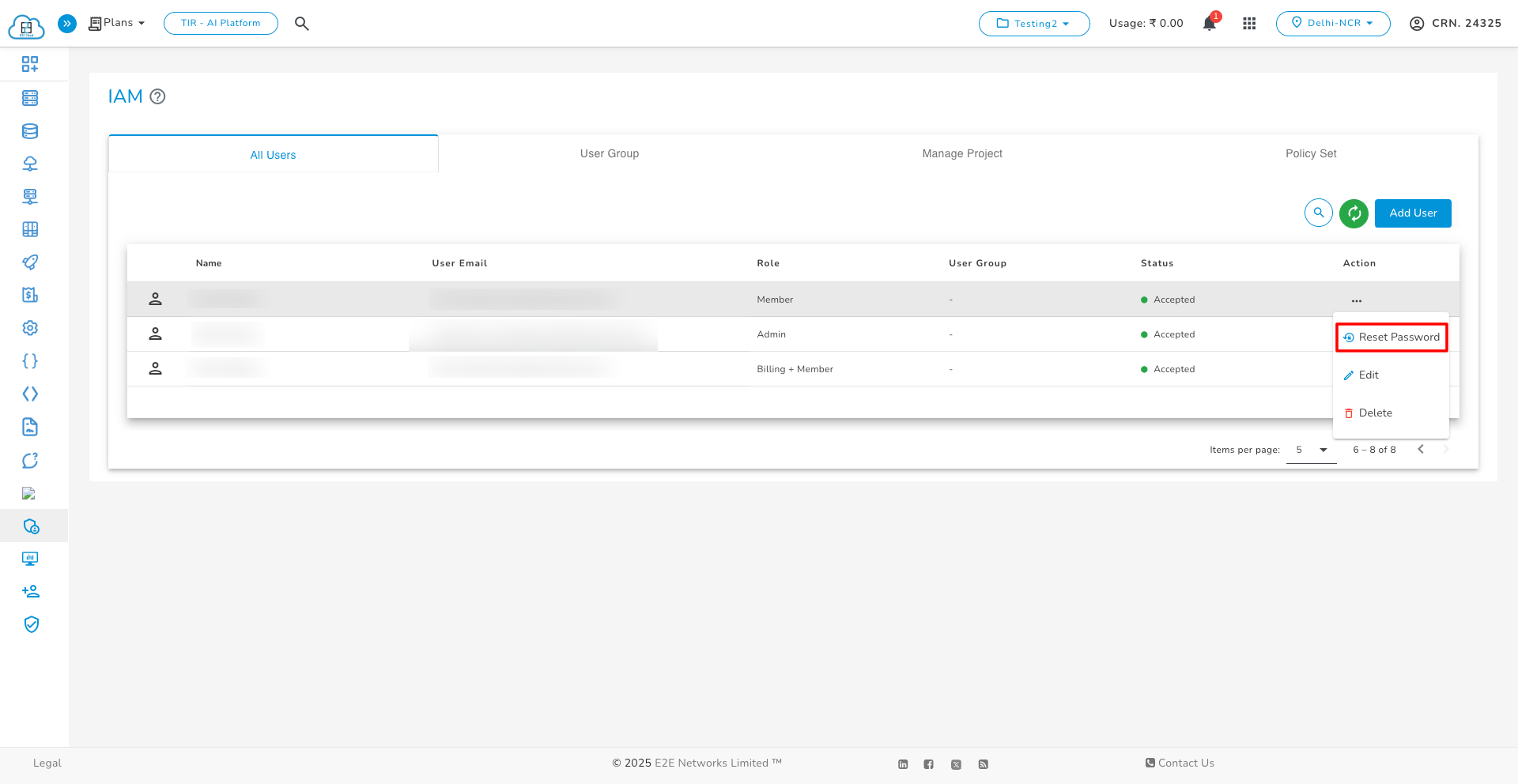Click the top bar magnifier search icon
Screen dimensions: 1518x784
tap(301, 24)
